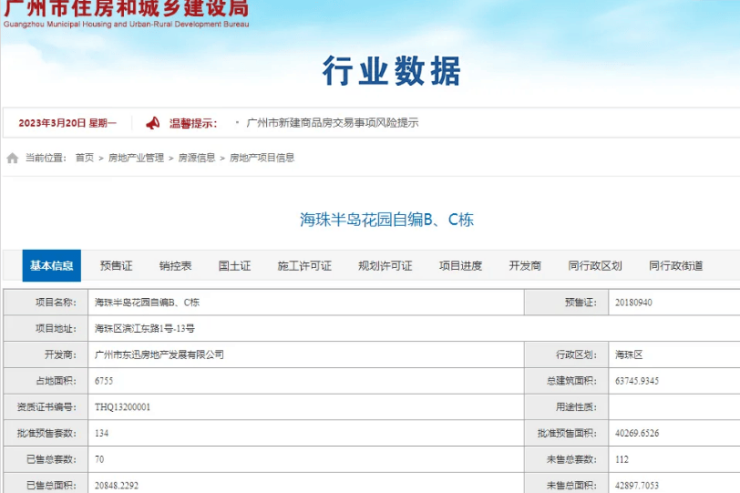Click the red megaphone notice icon

153,123
